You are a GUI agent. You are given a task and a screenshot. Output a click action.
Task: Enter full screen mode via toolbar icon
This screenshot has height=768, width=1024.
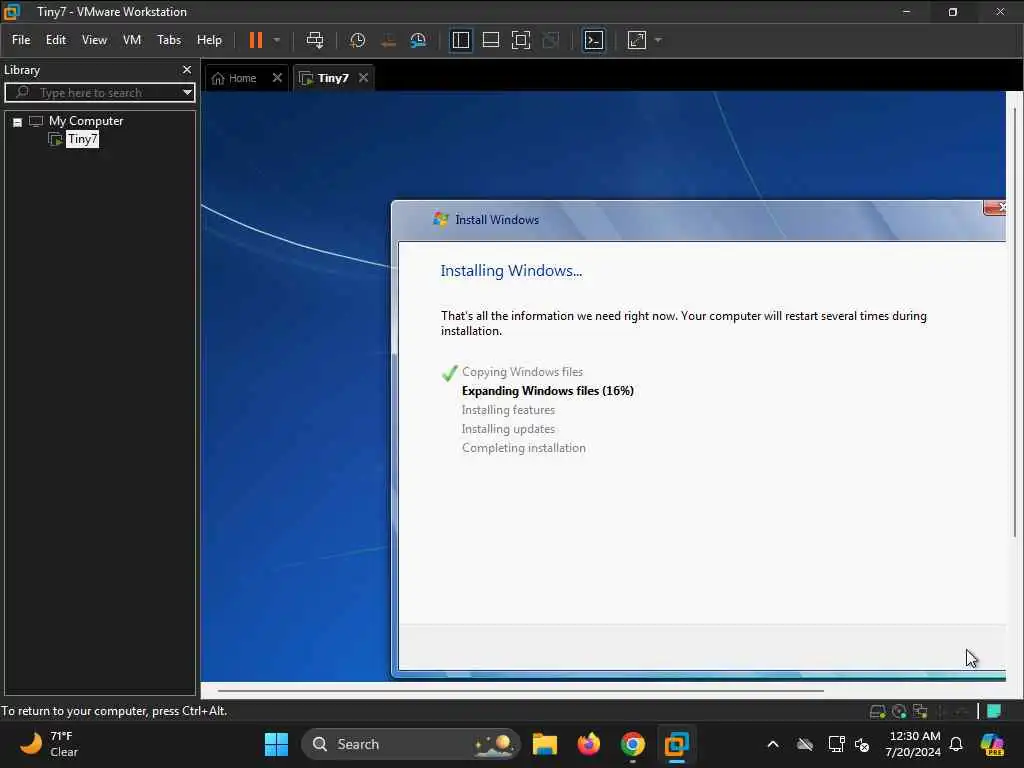pyautogui.click(x=520, y=40)
